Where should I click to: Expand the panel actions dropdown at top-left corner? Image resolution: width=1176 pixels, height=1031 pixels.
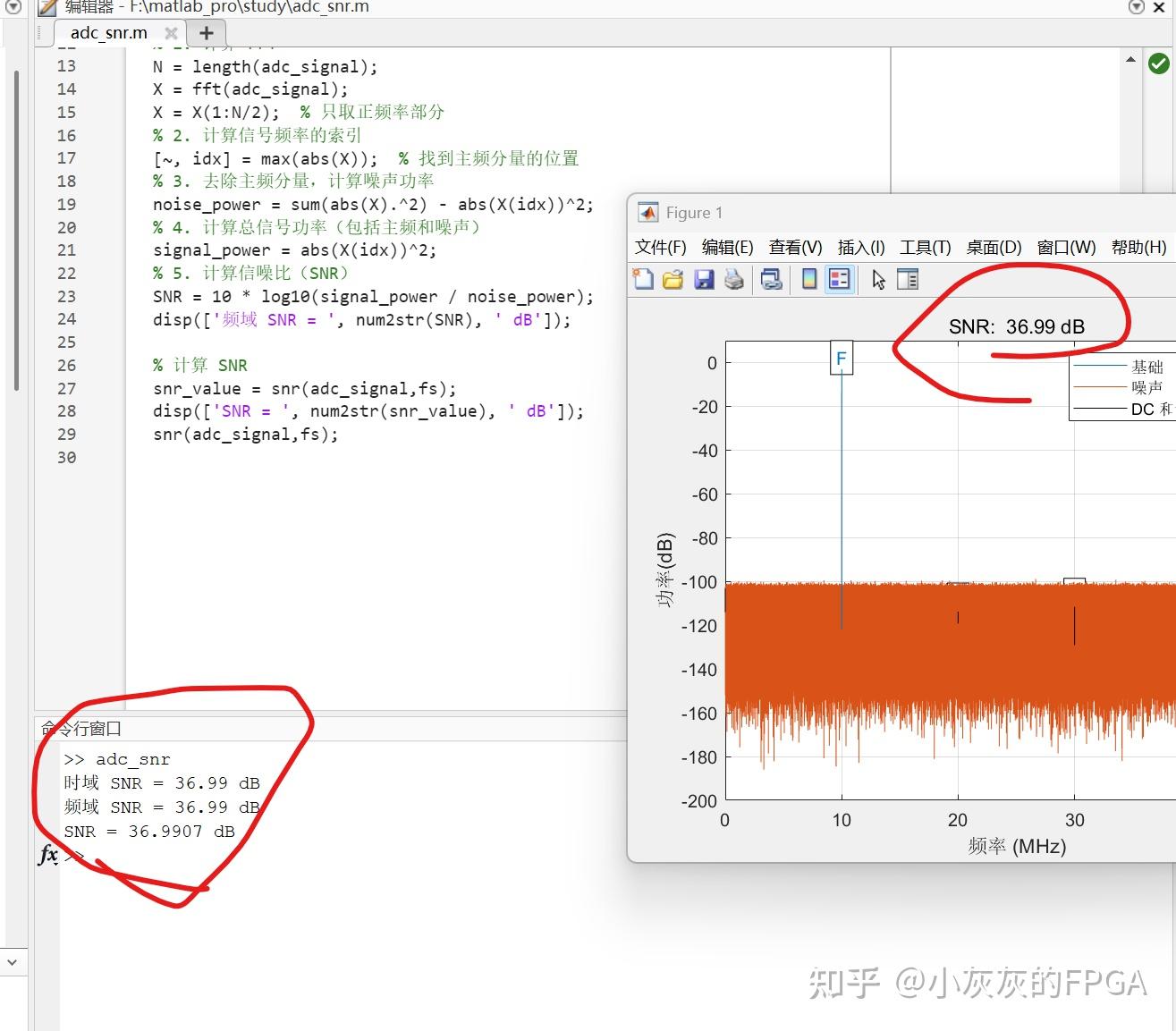point(13,7)
